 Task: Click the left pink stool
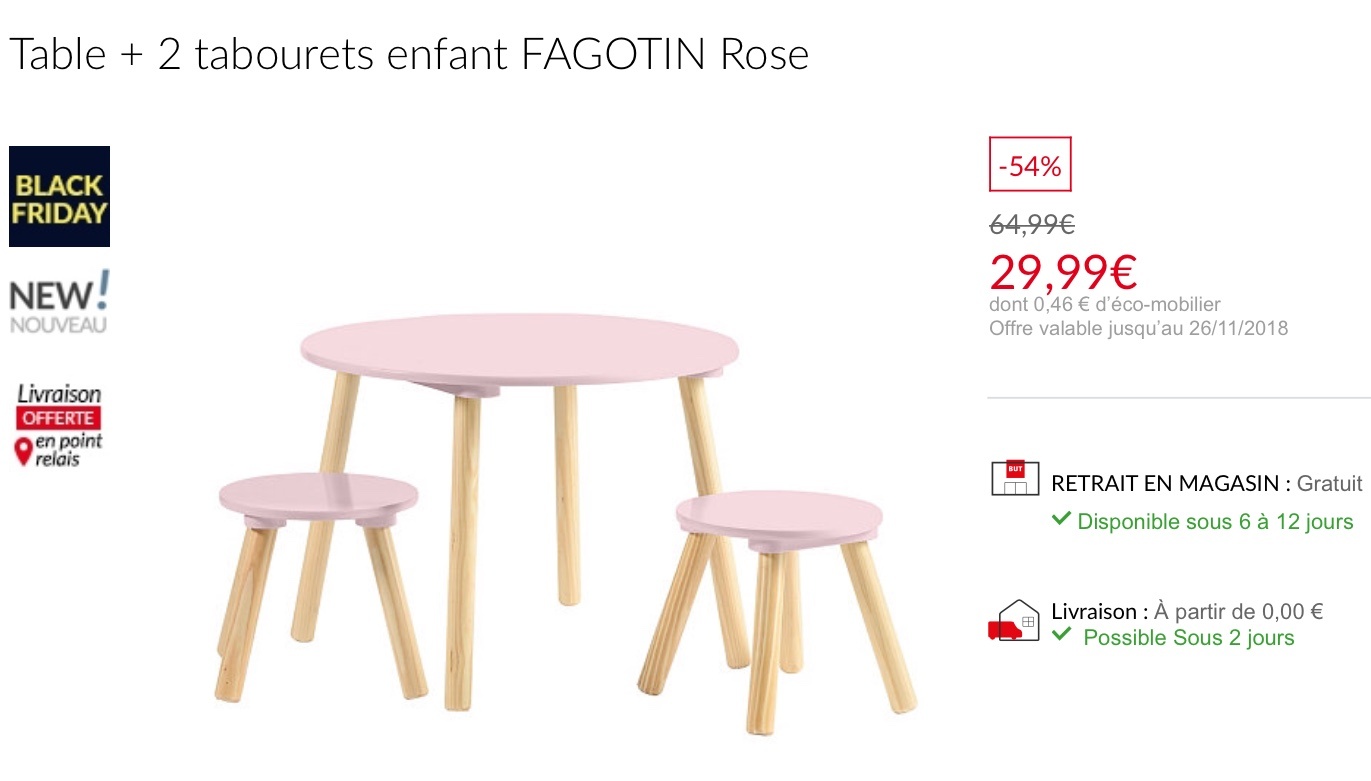coord(318,499)
